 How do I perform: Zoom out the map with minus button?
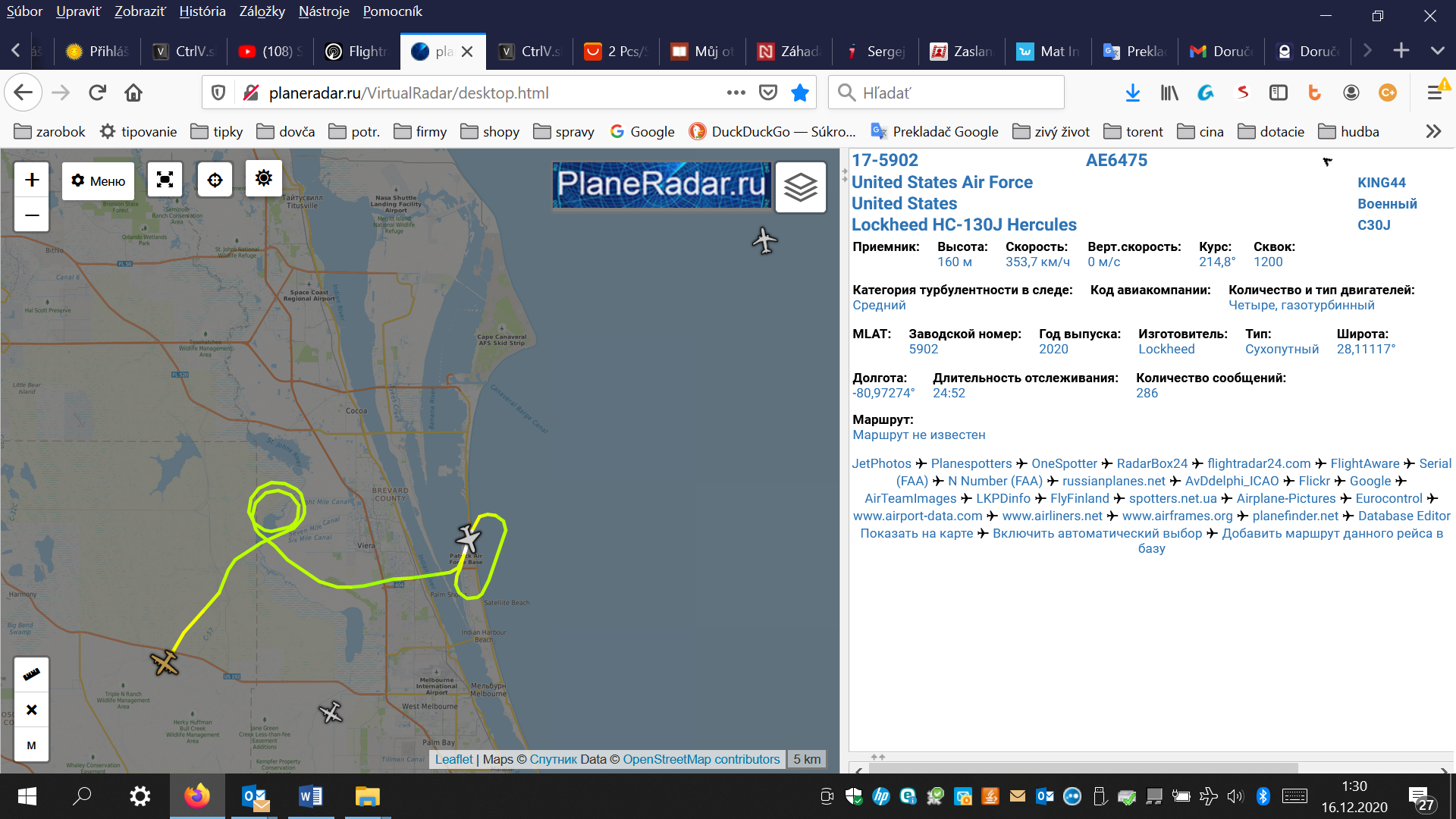(32, 215)
